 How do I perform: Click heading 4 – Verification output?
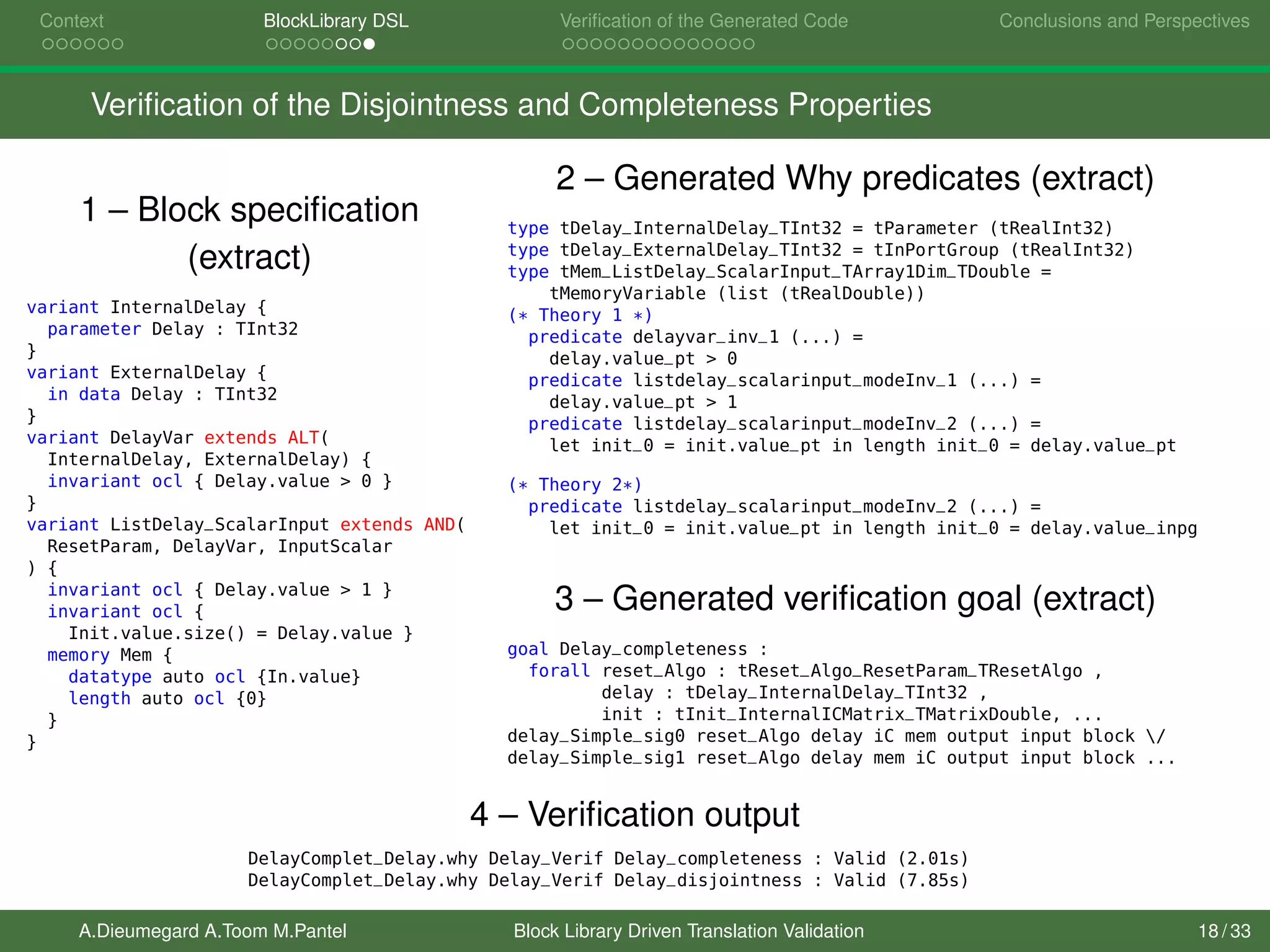(x=635, y=814)
